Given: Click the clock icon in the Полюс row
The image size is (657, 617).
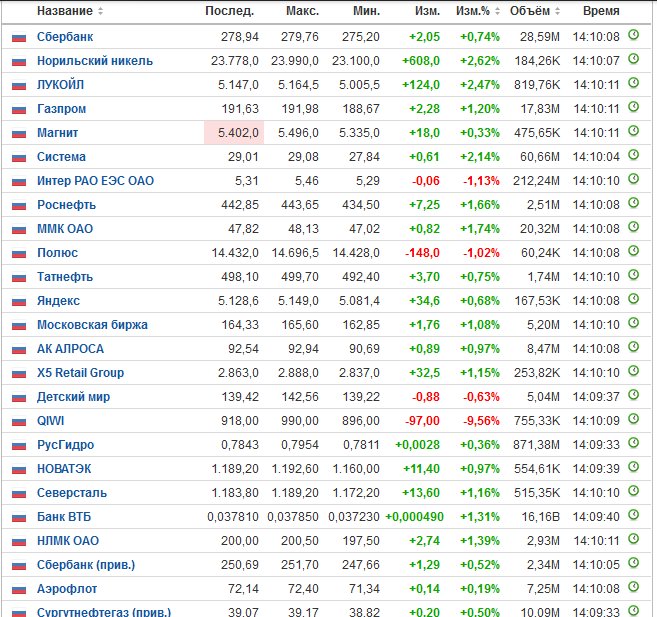Looking at the screenshot, I should coord(634,251).
